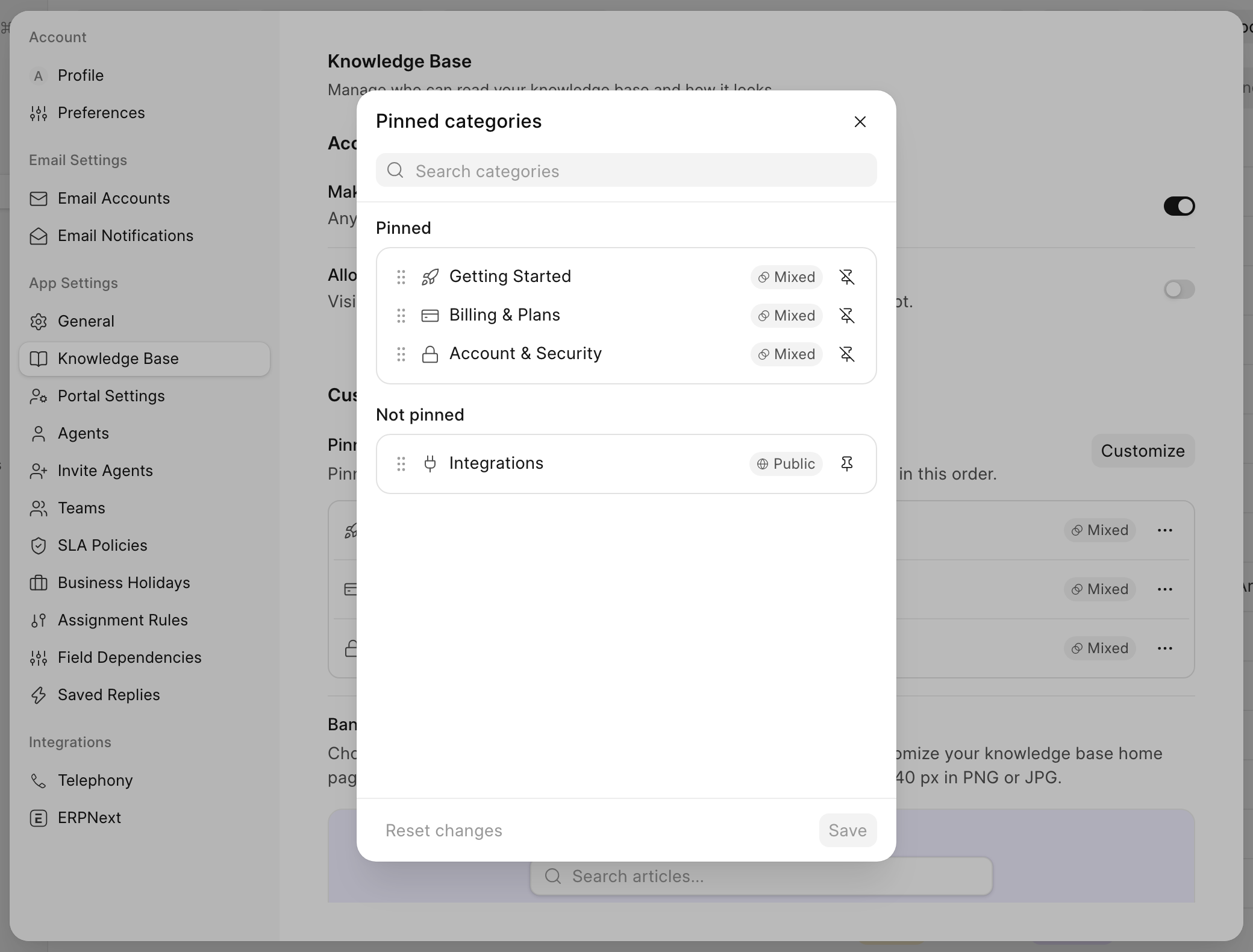Open the Agents settings page
This screenshot has height=952, width=1253.
145,434
